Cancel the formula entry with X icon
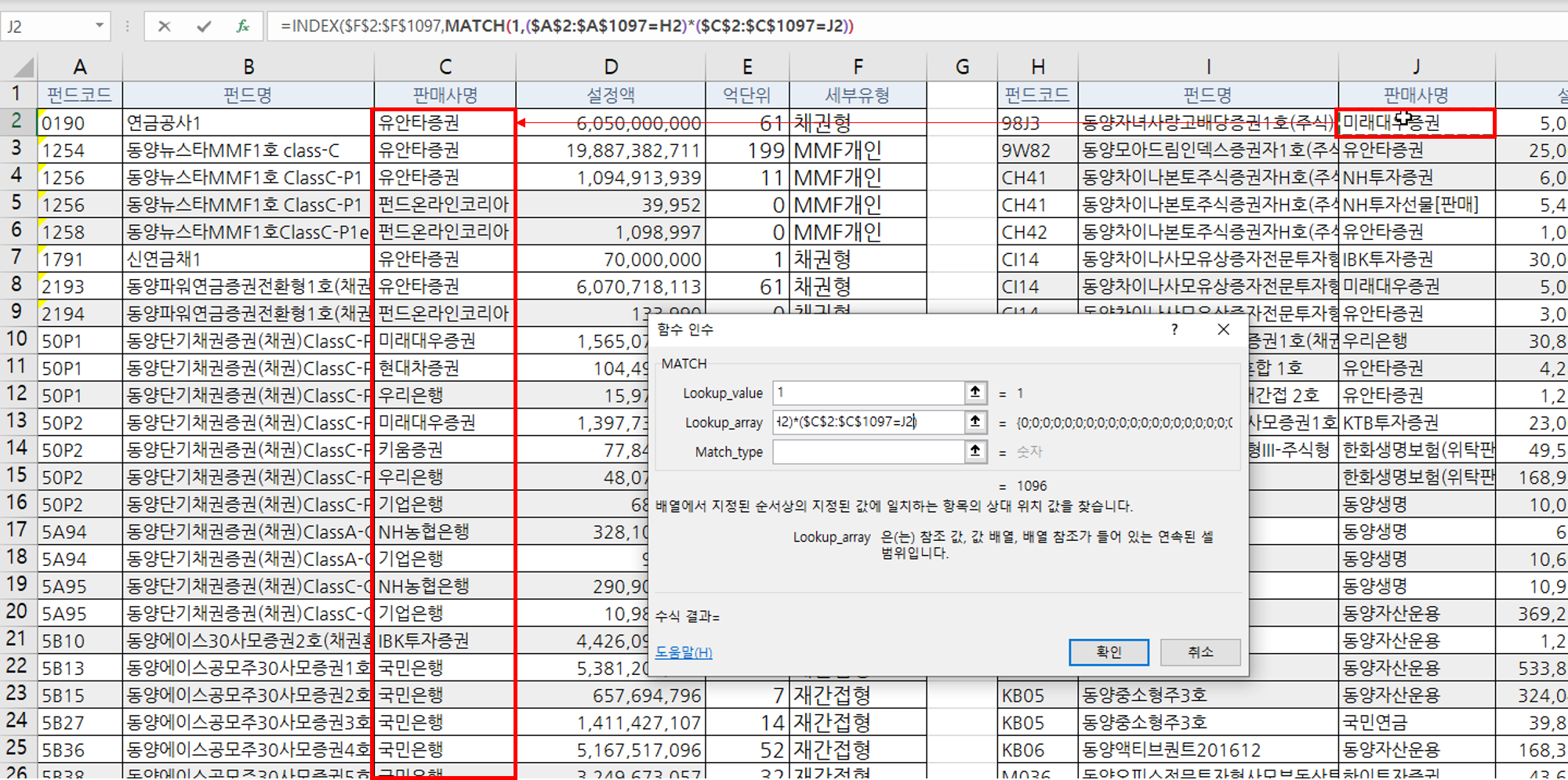The width and height of the screenshot is (1568, 780). click(164, 26)
